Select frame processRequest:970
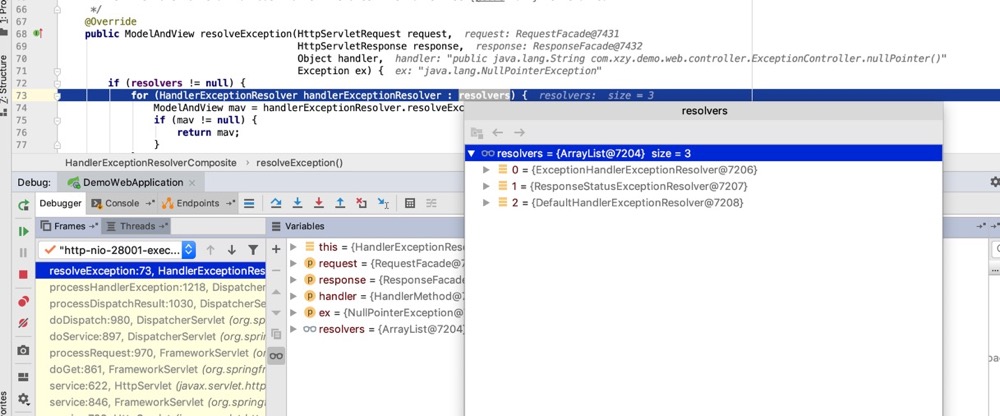This screenshot has width=1000, height=416. tap(151, 353)
